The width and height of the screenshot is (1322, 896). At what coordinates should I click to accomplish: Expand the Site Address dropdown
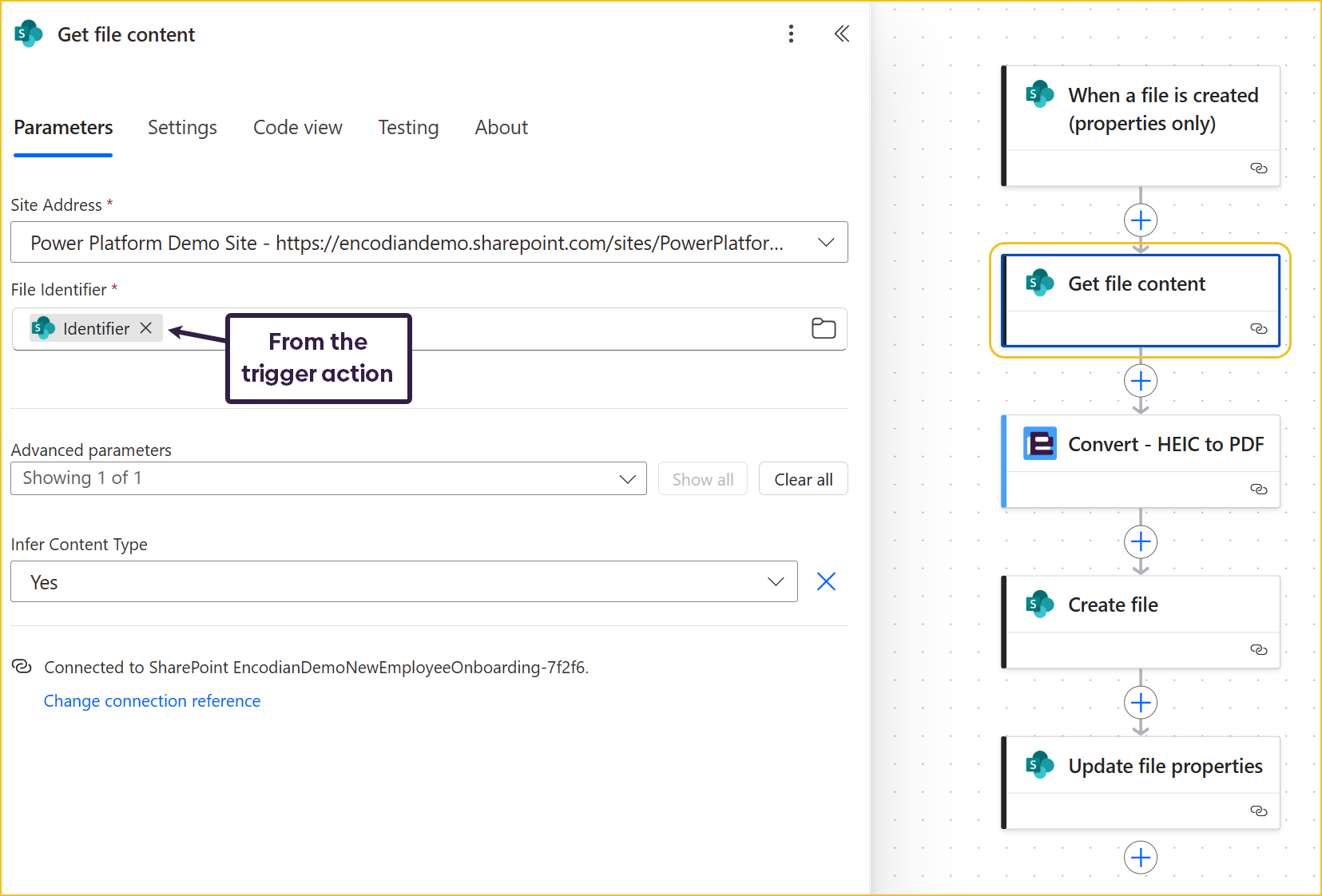click(826, 243)
